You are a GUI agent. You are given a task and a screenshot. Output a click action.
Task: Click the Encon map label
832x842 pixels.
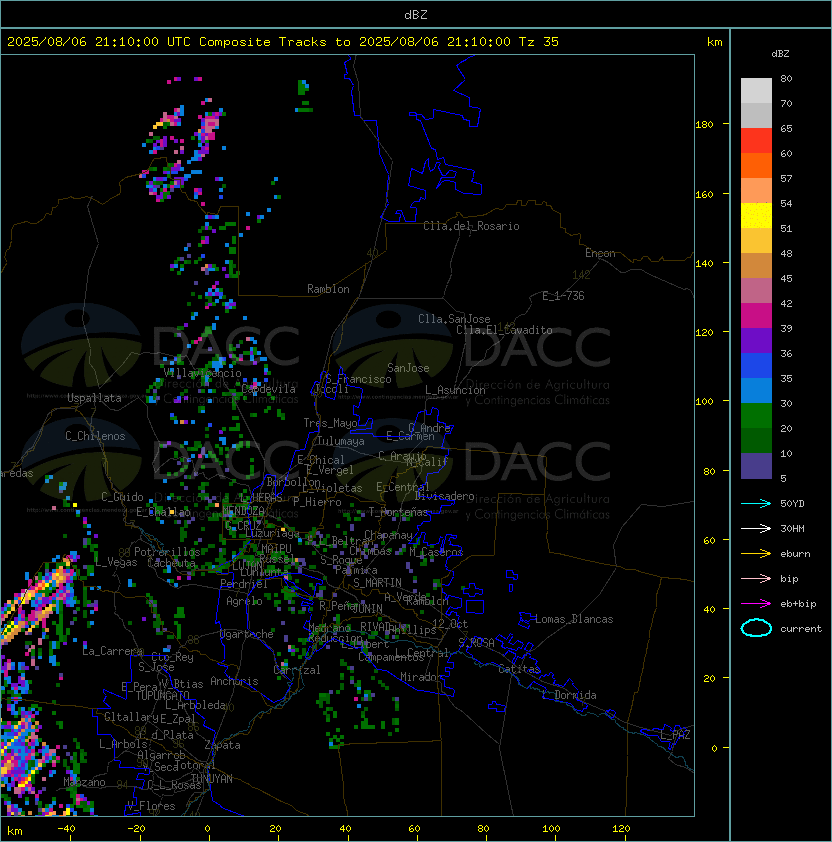[600, 253]
